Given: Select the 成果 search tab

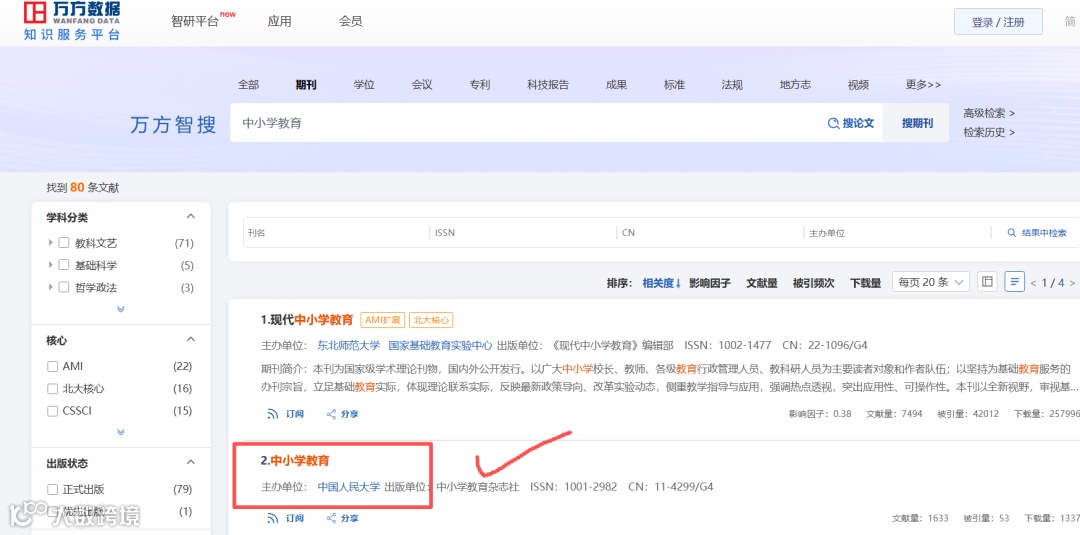Looking at the screenshot, I should click(x=616, y=85).
